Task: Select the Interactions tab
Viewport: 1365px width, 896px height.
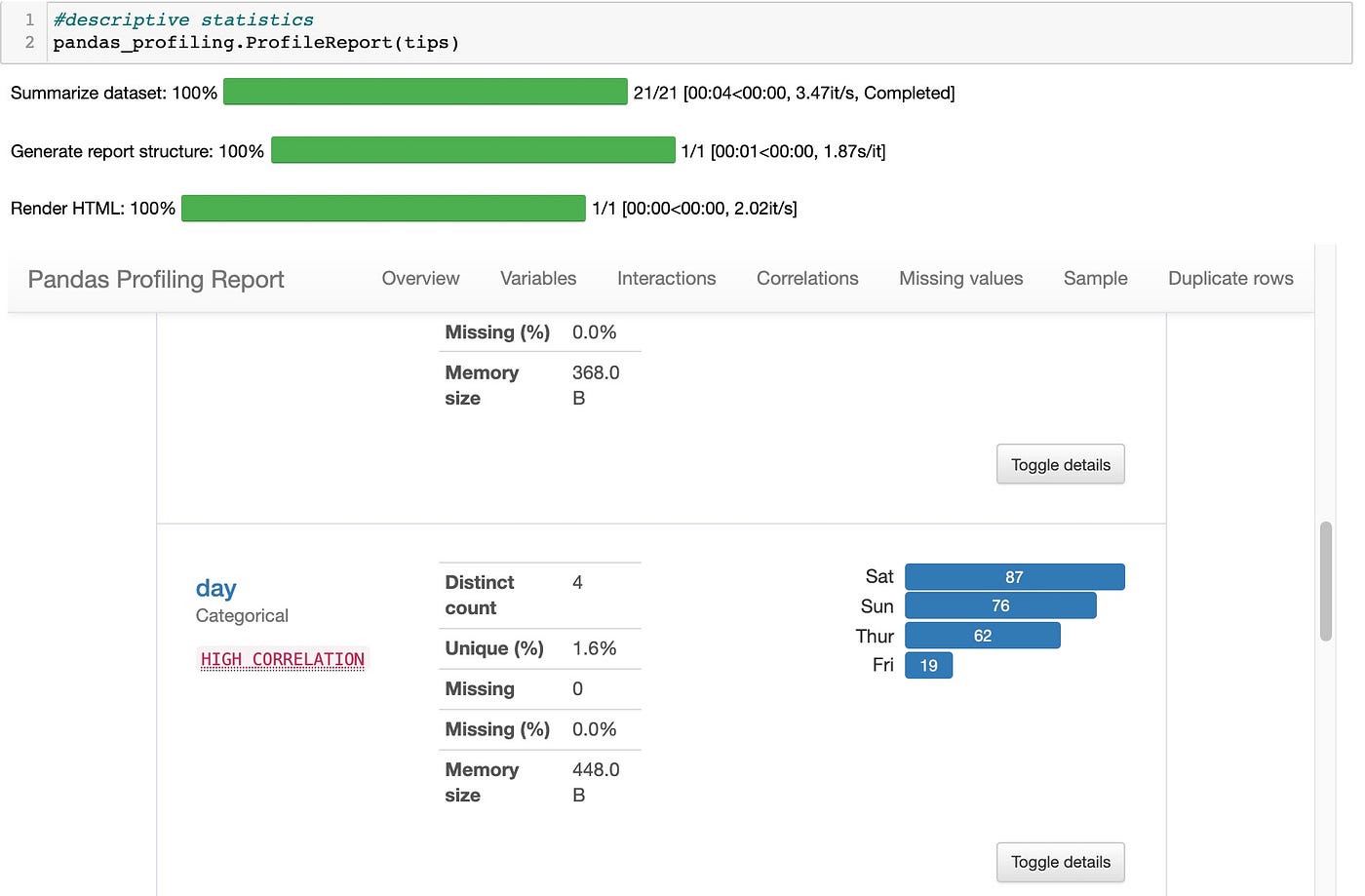Action: 666,279
